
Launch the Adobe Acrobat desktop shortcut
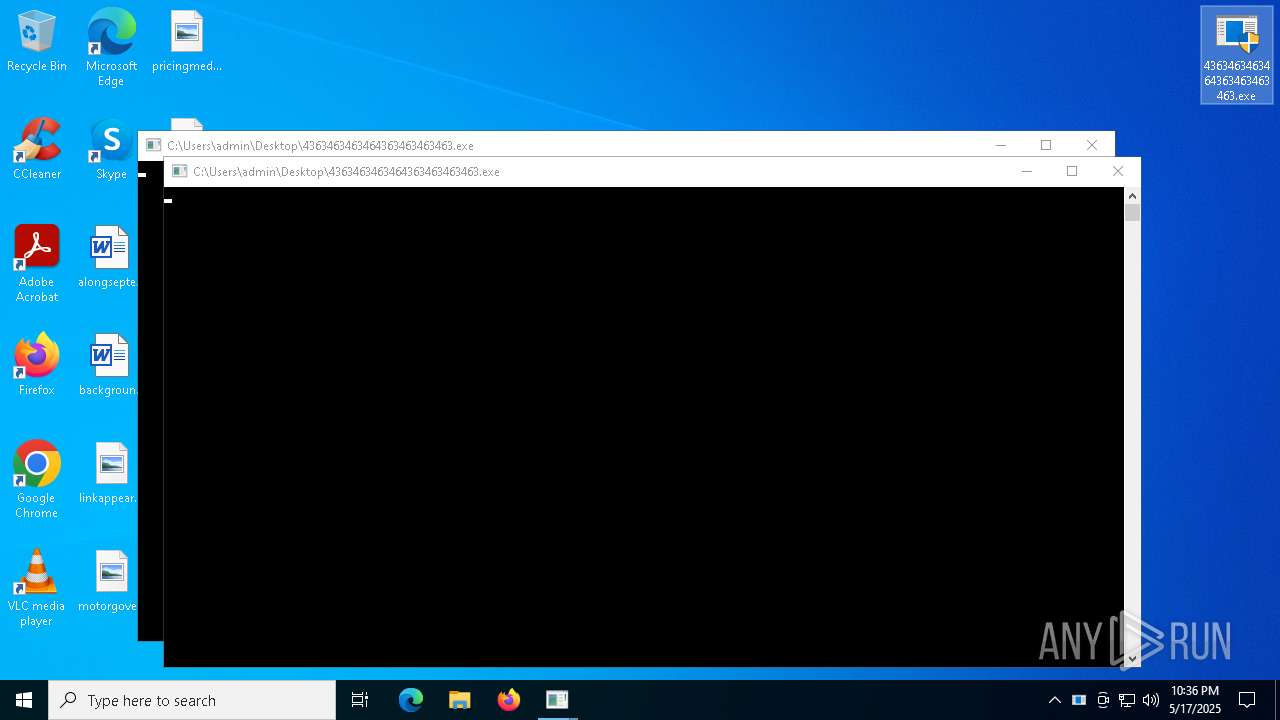coord(37,264)
